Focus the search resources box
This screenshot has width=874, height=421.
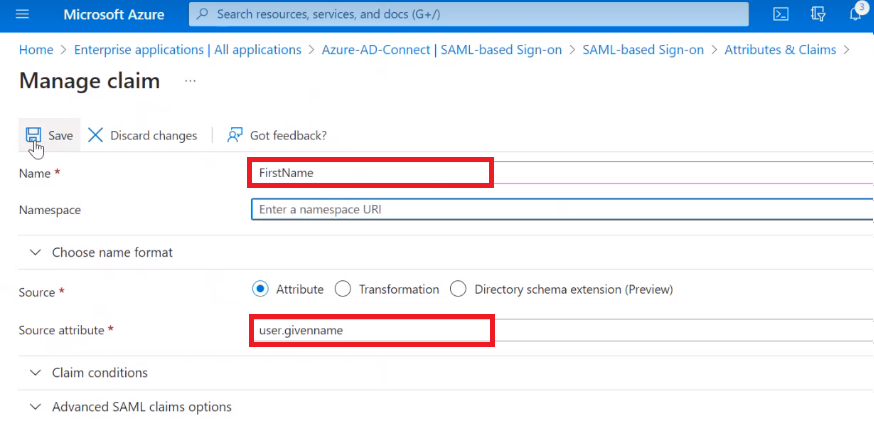coord(468,15)
